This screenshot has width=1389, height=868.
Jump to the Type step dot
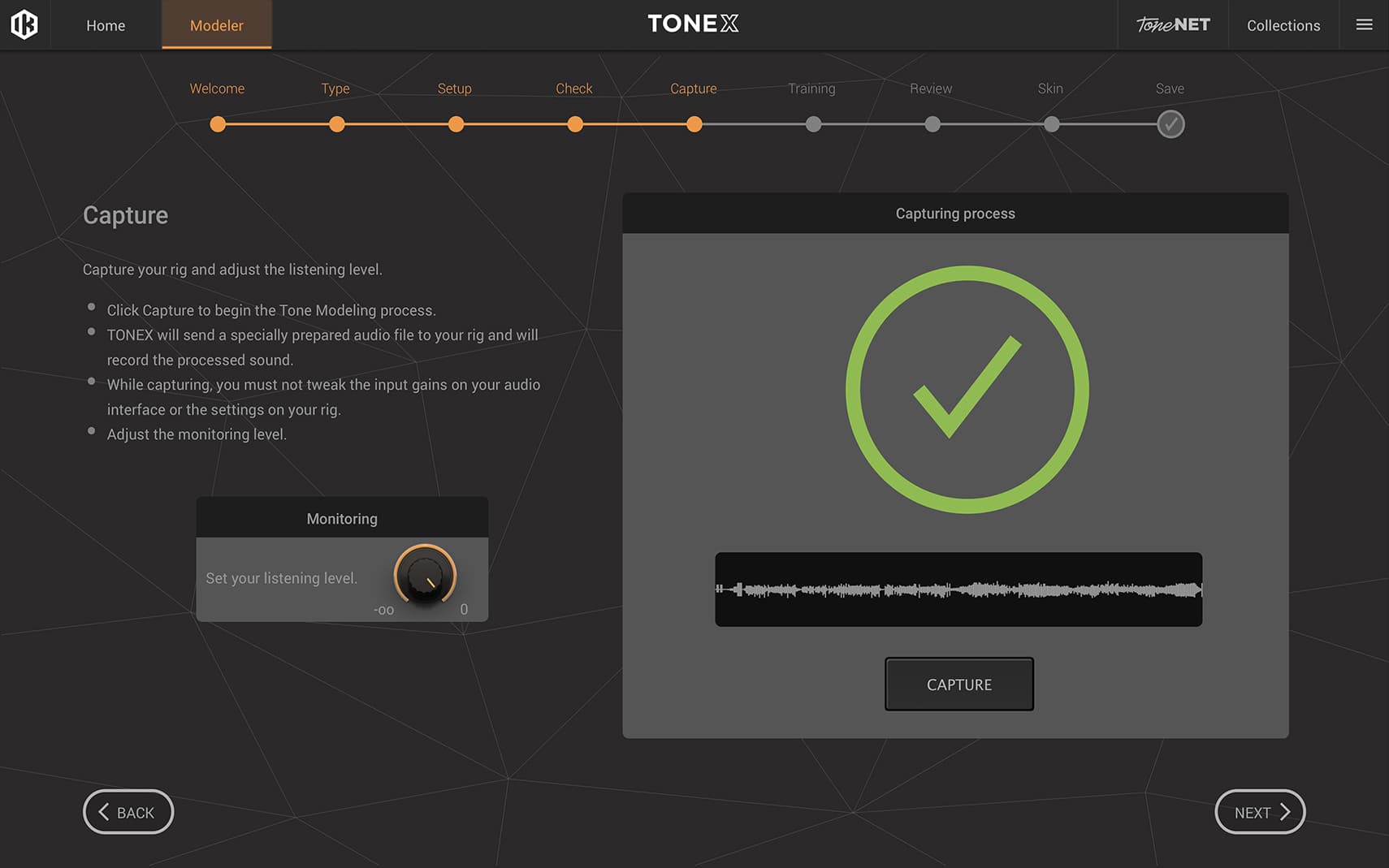pyautogui.click(x=336, y=124)
